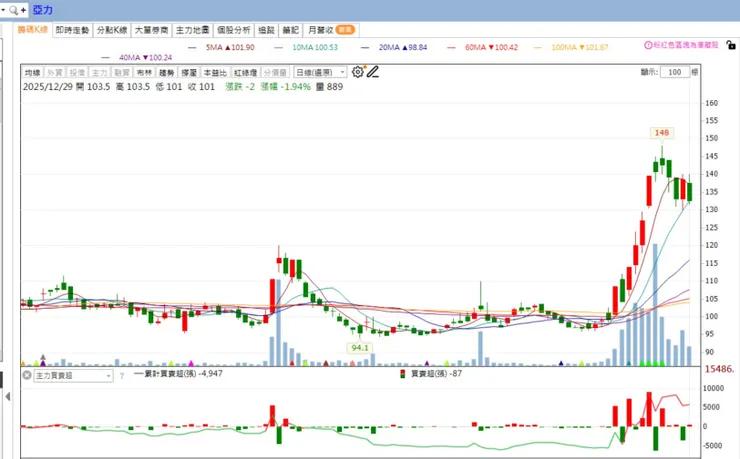Click the 148 high price label

[662, 133]
